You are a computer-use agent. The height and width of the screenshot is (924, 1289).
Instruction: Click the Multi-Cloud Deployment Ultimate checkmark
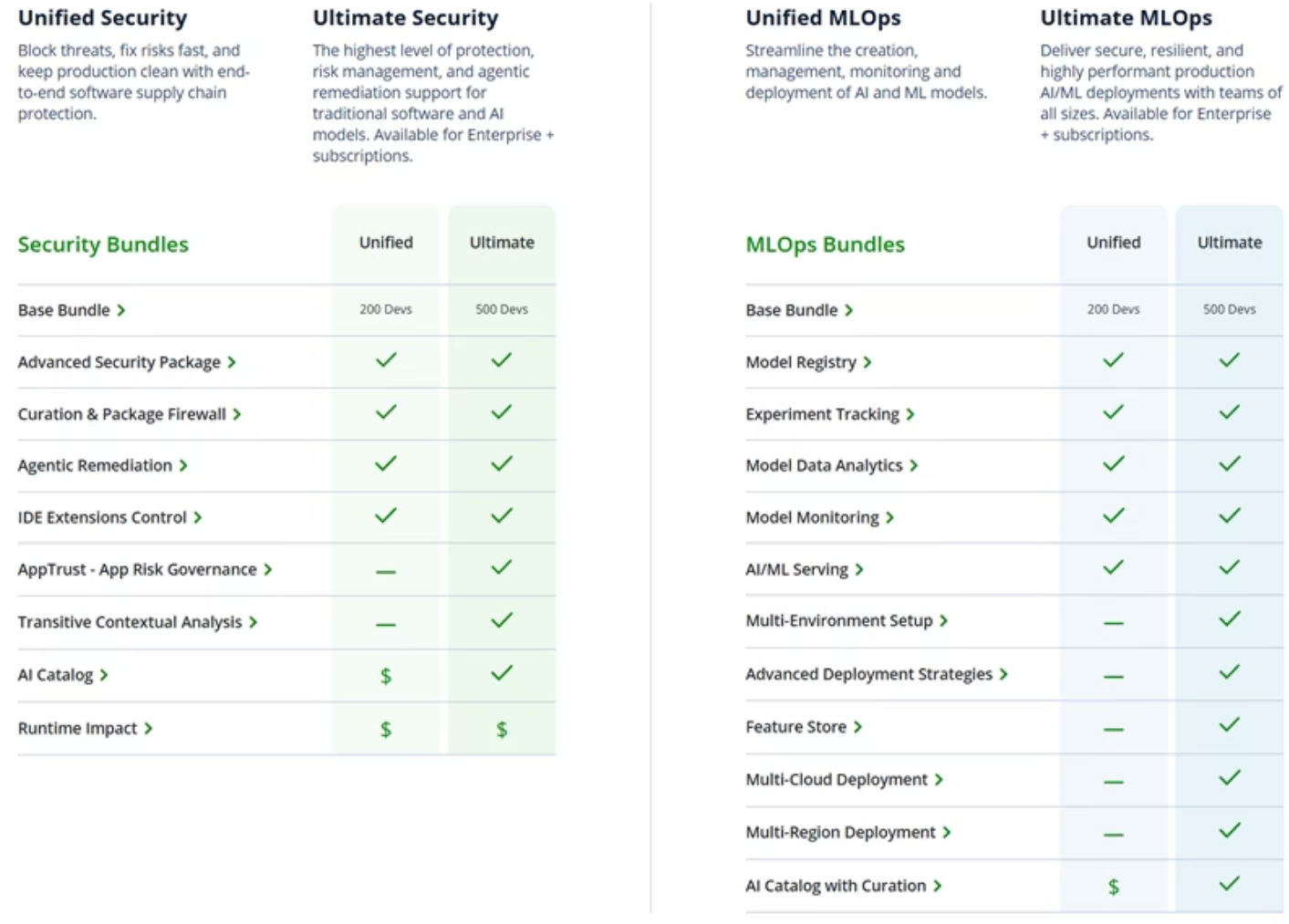coord(1229,778)
